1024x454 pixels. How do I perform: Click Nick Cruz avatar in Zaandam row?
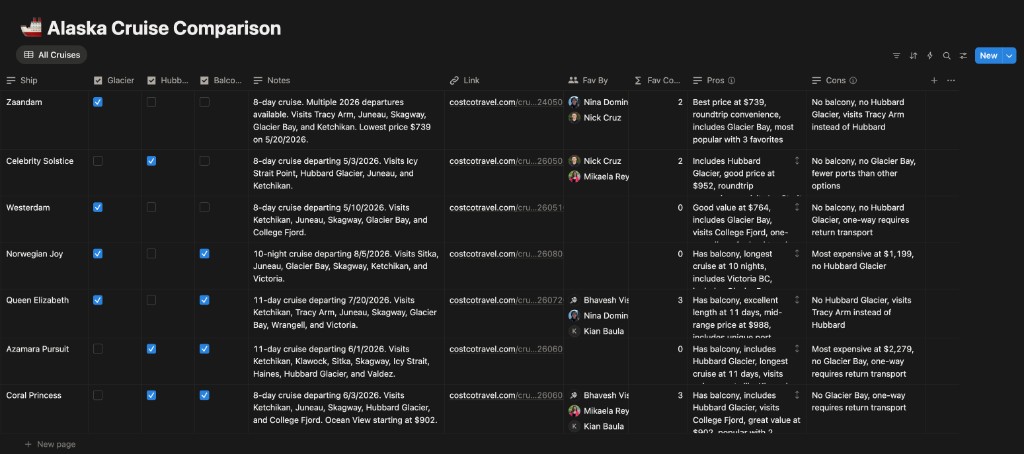point(574,118)
